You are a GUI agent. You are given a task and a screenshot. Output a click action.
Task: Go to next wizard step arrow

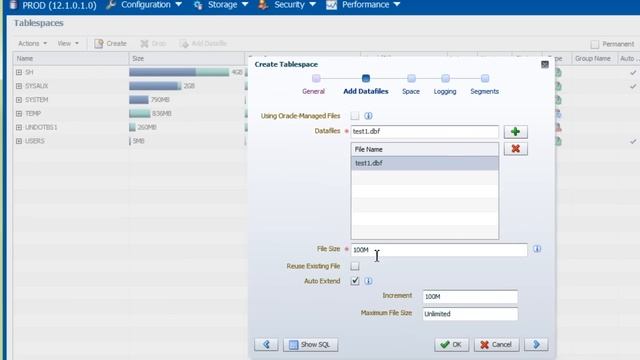[536, 344]
